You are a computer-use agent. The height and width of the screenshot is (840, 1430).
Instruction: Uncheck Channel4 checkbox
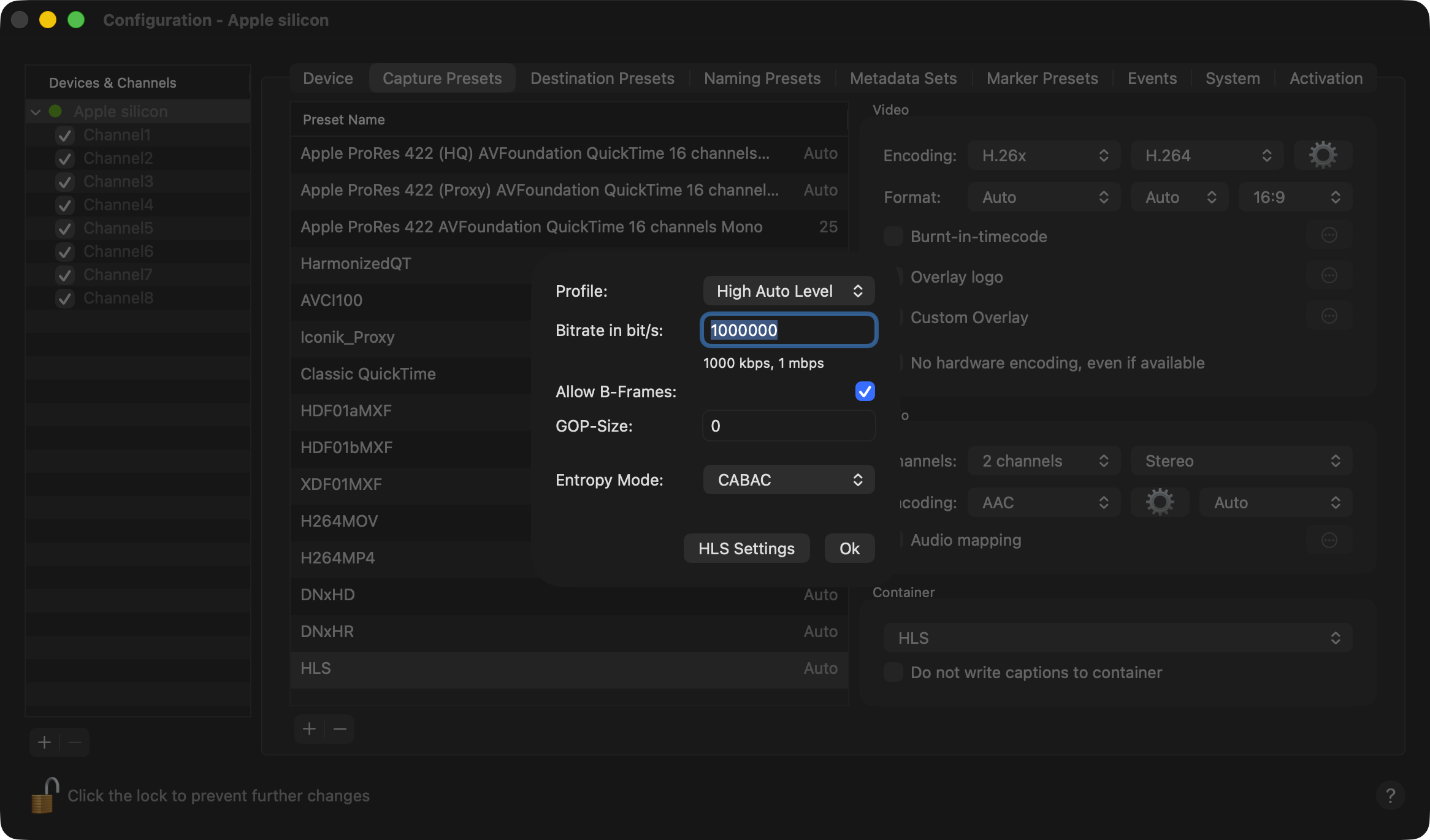click(65, 205)
